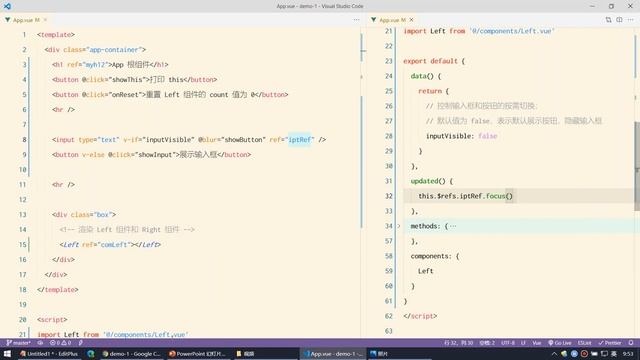Viewport: 640px width, 360px height.
Task: Click the lightning icon in the status bar
Action: tap(81, 343)
